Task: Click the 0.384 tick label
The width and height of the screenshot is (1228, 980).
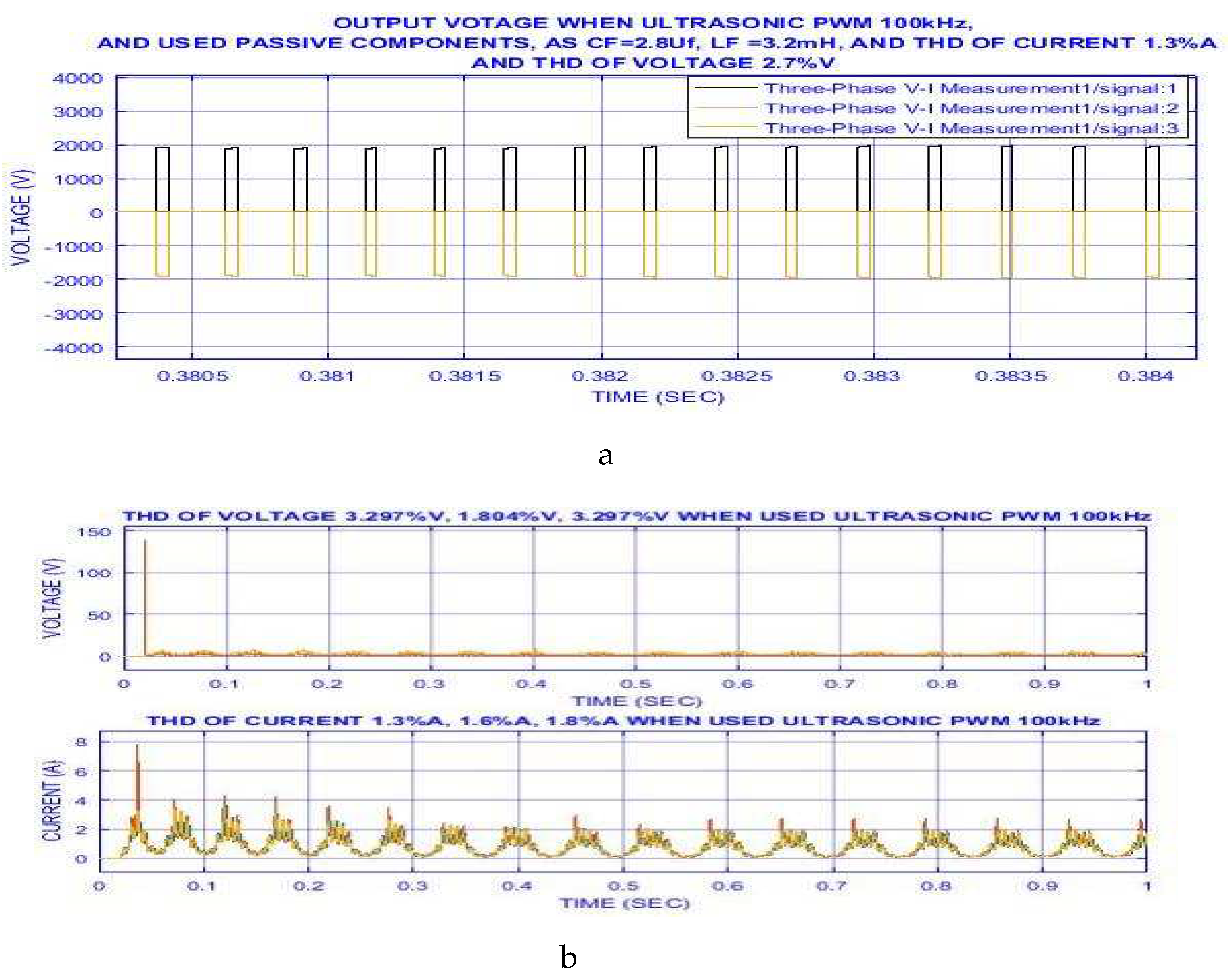Action: coord(1145,376)
